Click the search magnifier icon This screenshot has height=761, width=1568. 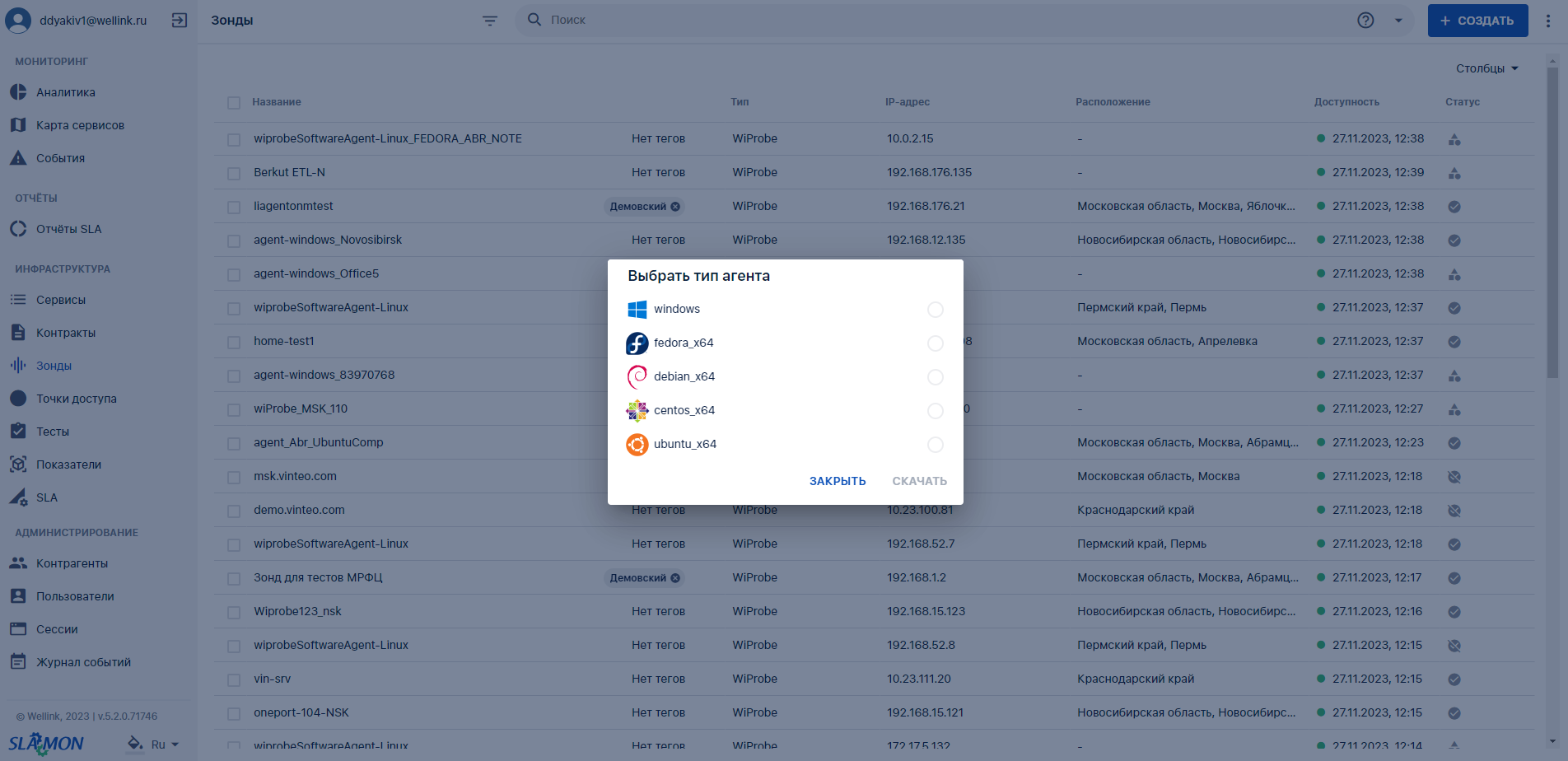tap(534, 20)
